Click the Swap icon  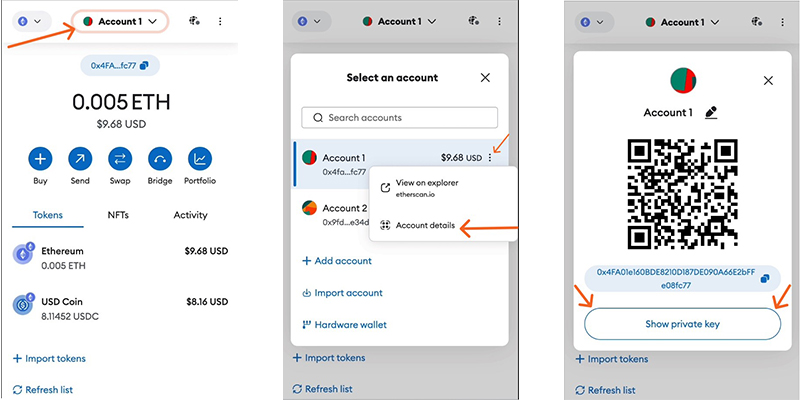click(120, 160)
